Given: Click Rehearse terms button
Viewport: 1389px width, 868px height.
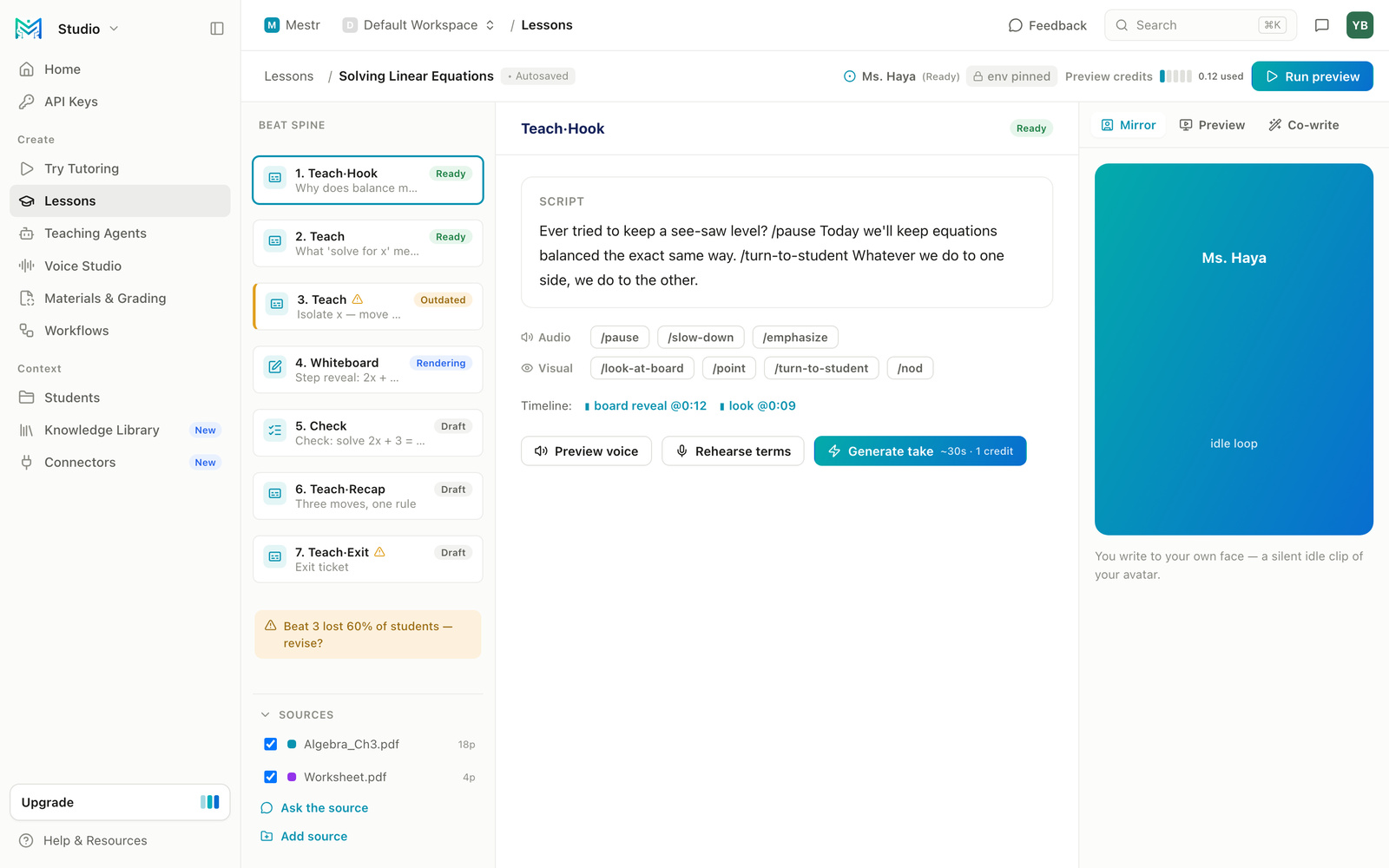Looking at the screenshot, I should [x=734, y=451].
